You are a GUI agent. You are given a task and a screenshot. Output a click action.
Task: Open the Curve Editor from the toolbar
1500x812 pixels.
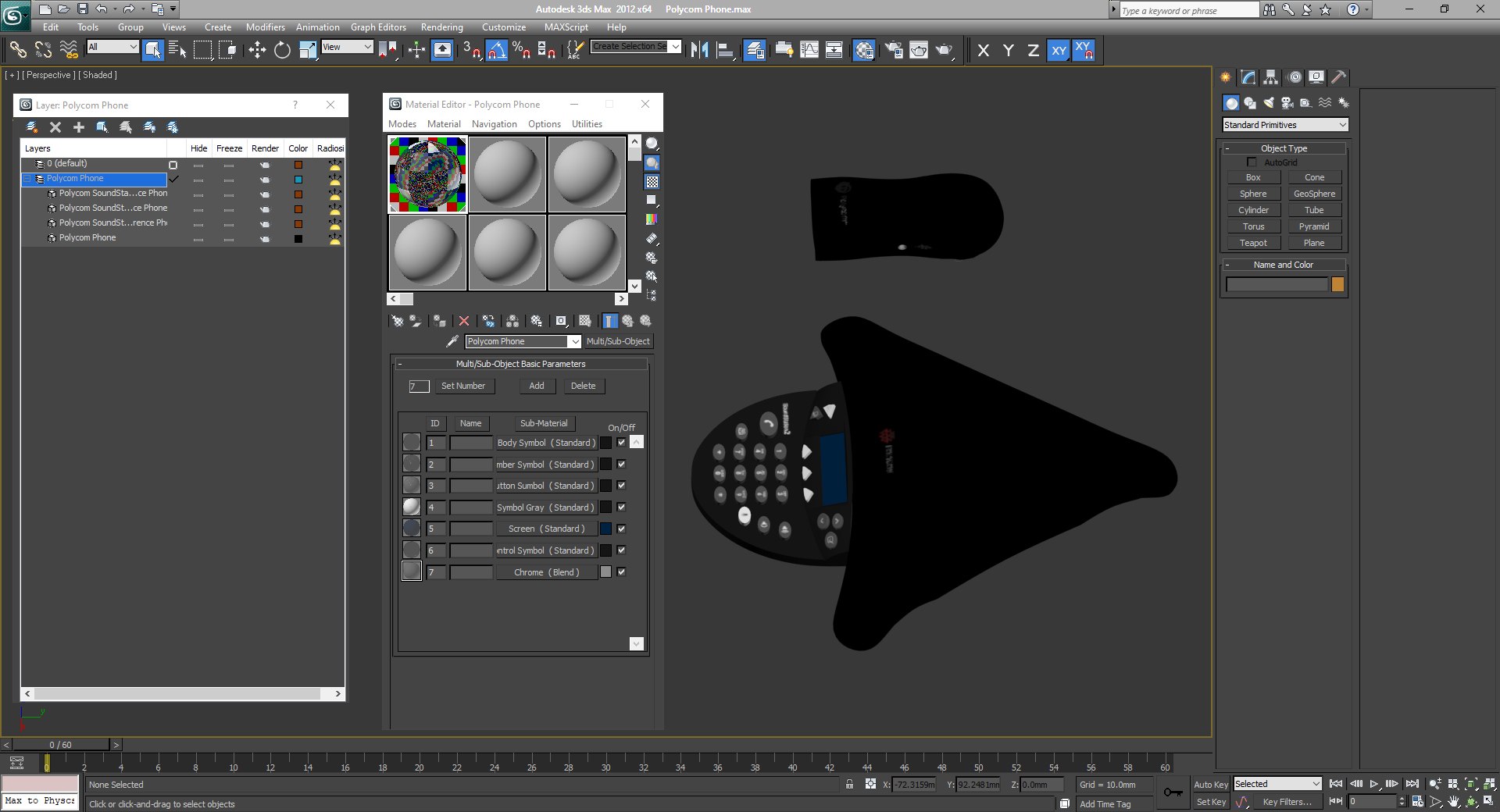tap(809, 51)
